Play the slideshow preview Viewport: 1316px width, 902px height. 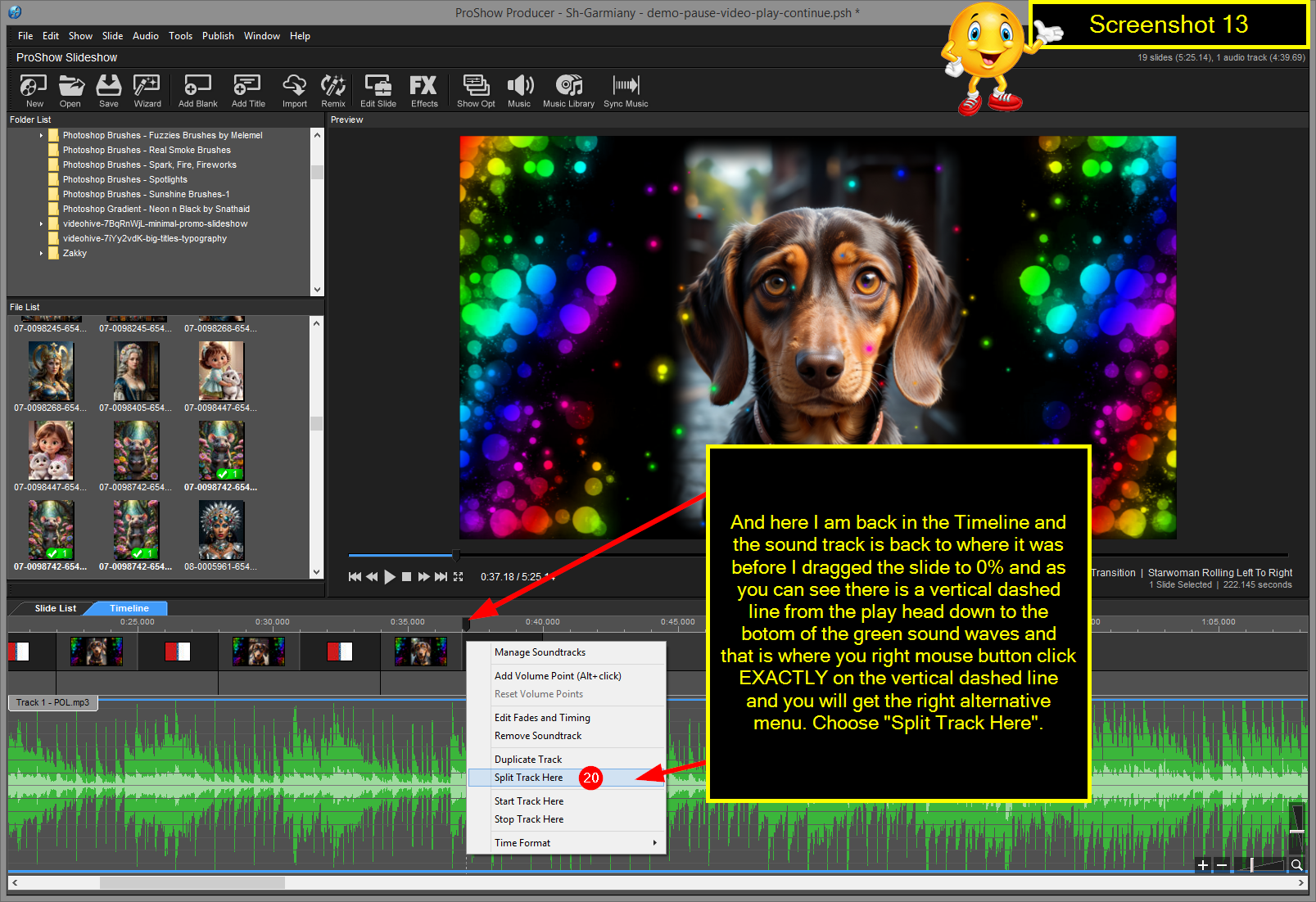point(390,577)
